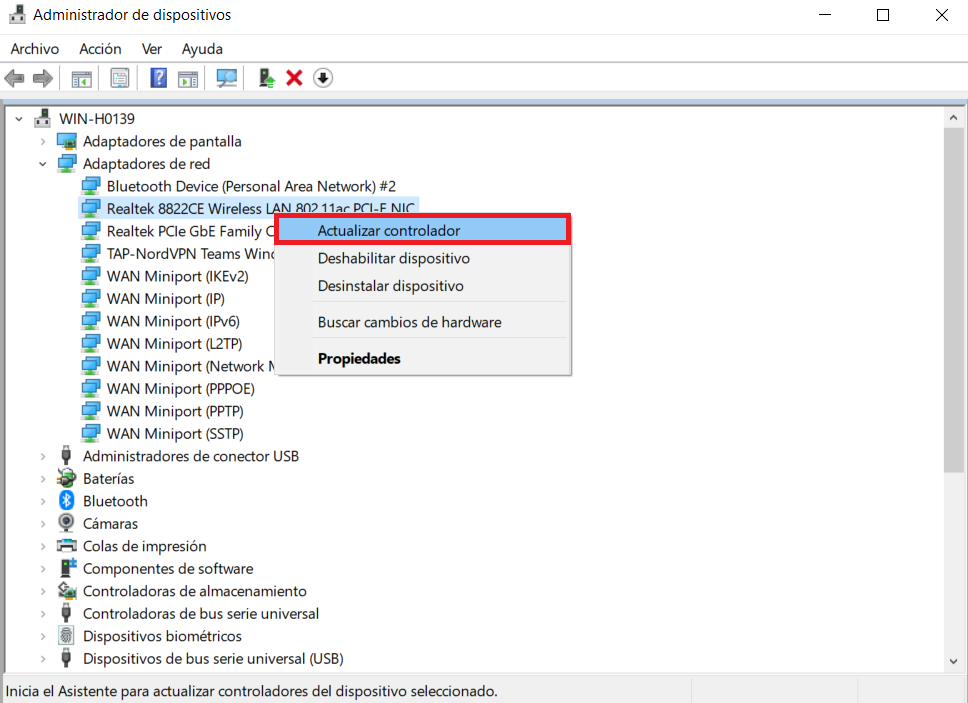Click the scrollbar down arrow

coord(953,661)
